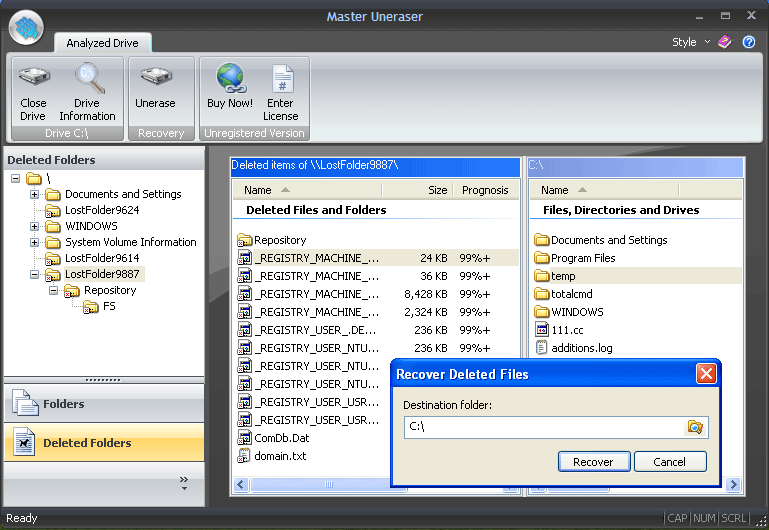Viewport: 769px width, 530px height.
Task: Click the Program Files folder icon
Action: (x=542, y=257)
